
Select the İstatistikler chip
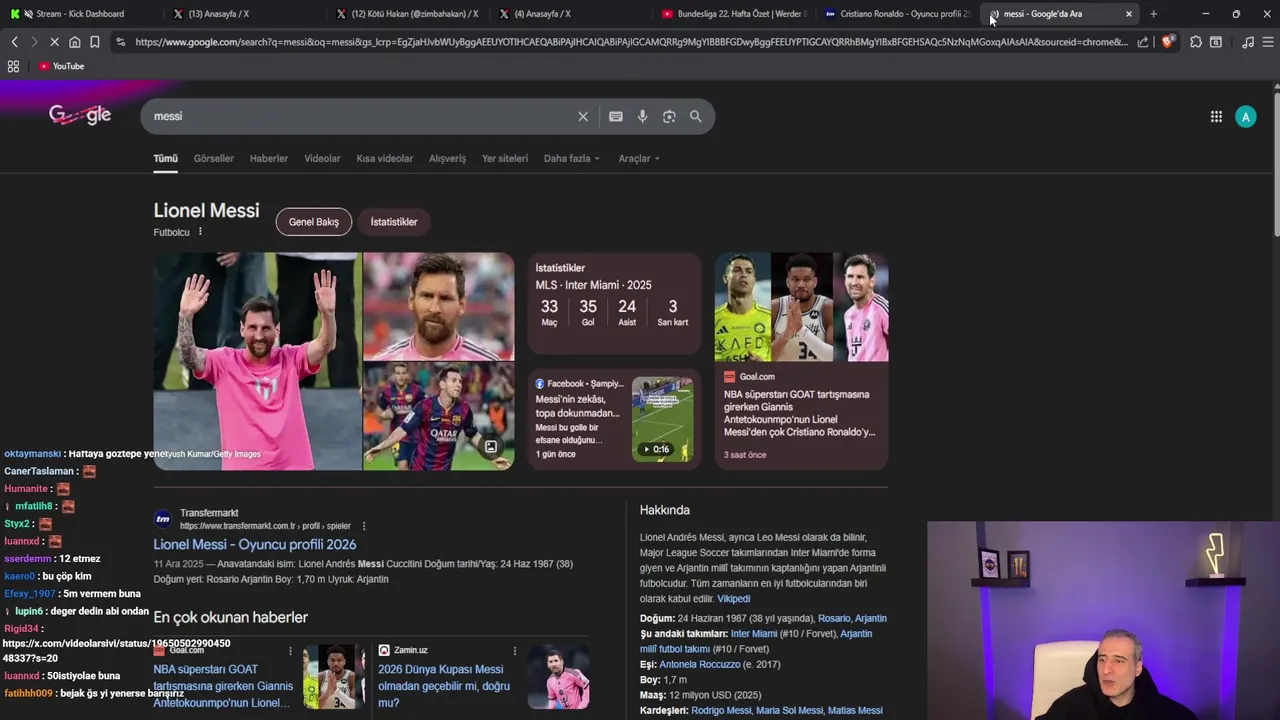point(394,222)
